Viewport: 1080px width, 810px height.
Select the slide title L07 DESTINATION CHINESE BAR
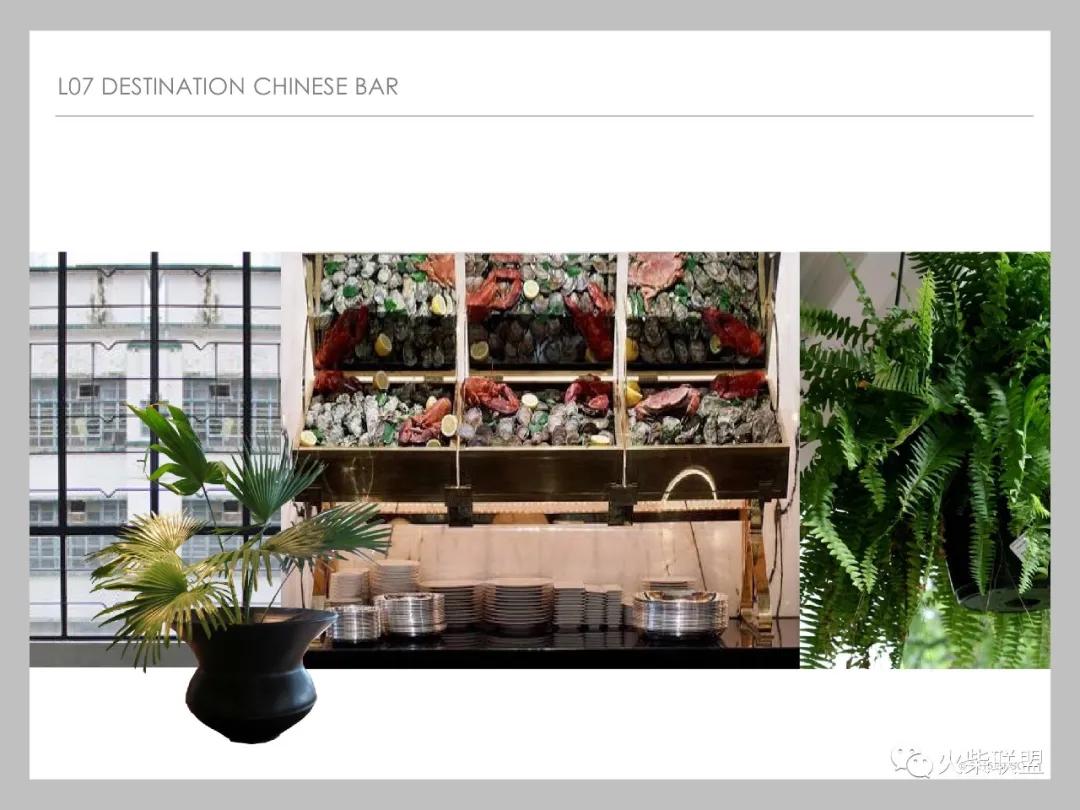pyautogui.click(x=228, y=87)
